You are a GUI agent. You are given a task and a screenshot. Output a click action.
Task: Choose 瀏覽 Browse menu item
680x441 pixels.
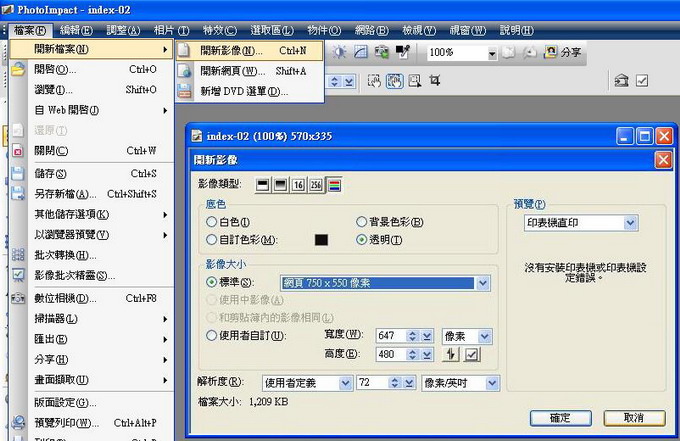[x=92, y=90]
